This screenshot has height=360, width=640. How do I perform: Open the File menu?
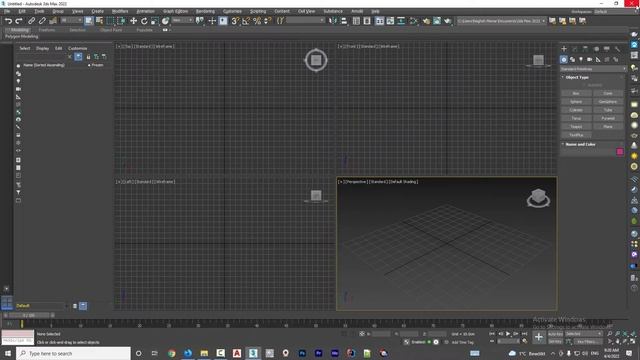click(7, 11)
